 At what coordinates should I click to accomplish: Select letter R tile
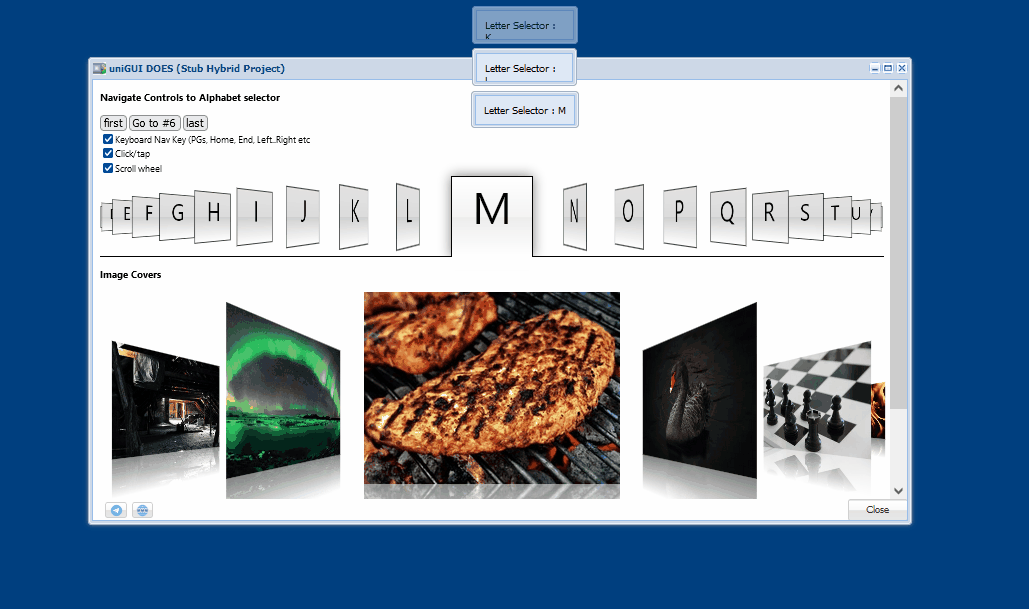(770, 215)
